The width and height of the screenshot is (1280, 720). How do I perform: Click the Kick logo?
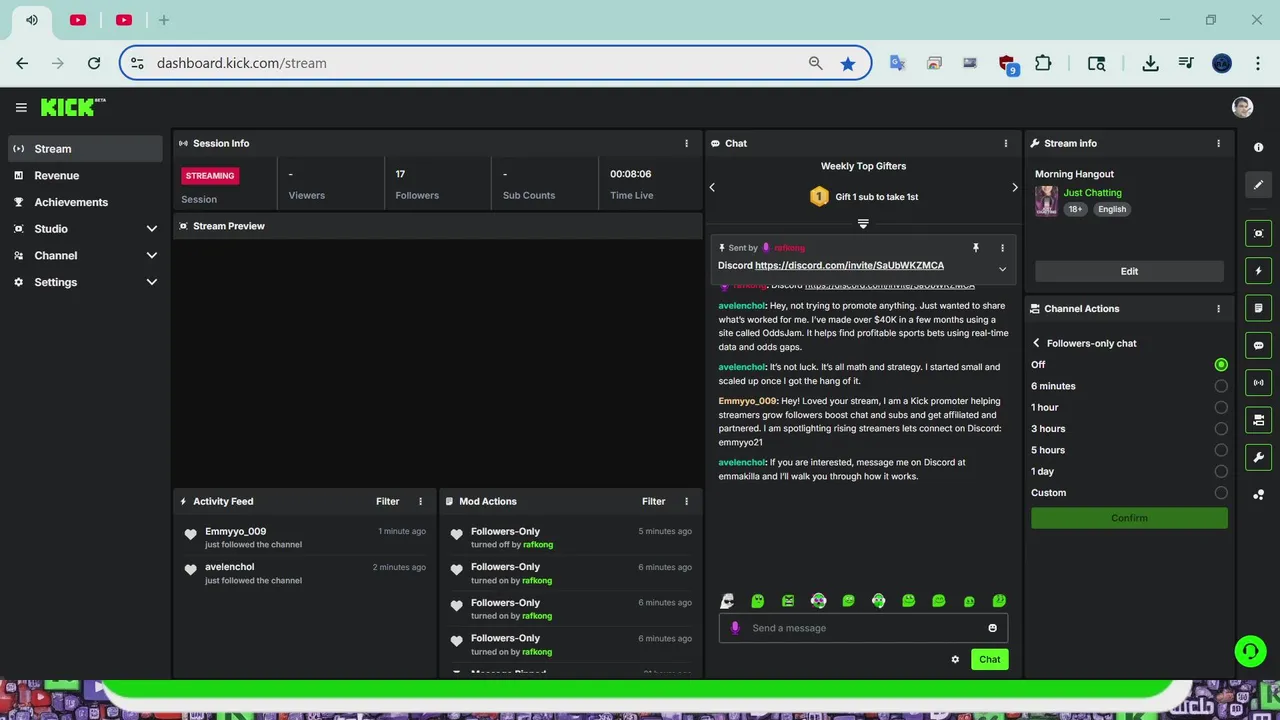[72, 107]
